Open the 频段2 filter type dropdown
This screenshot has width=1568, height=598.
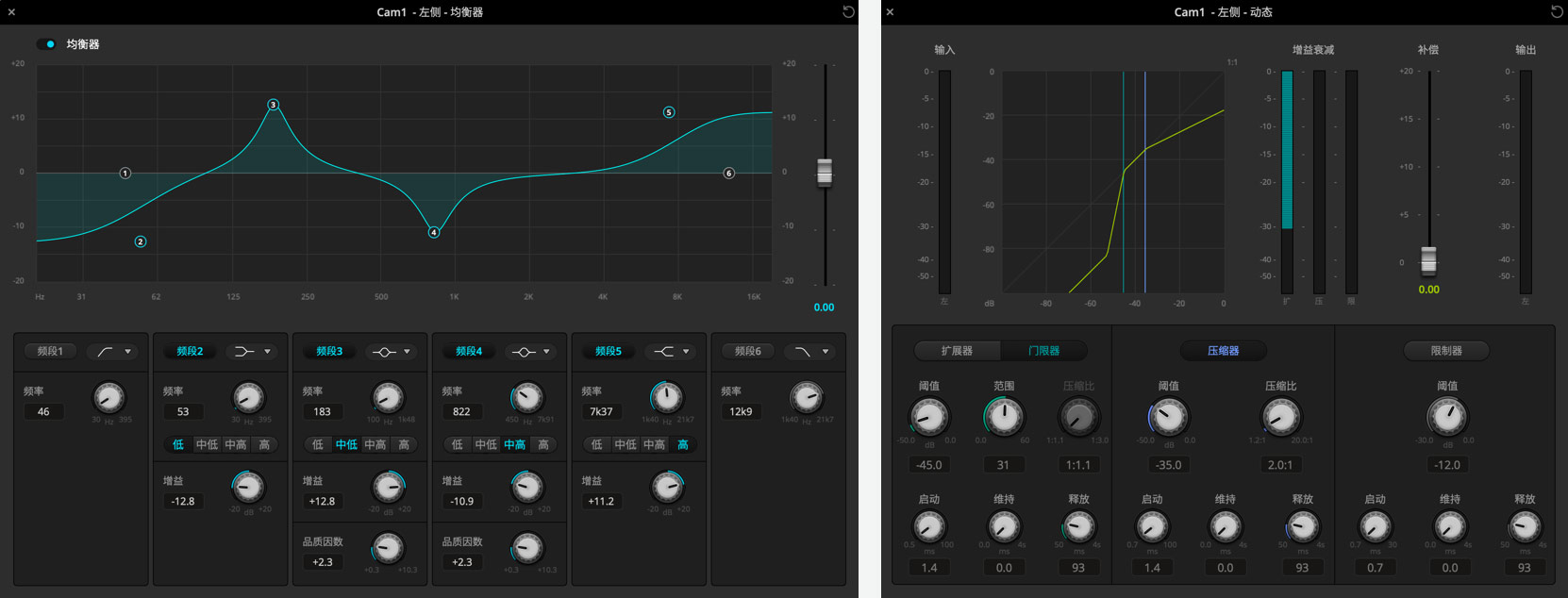(253, 352)
